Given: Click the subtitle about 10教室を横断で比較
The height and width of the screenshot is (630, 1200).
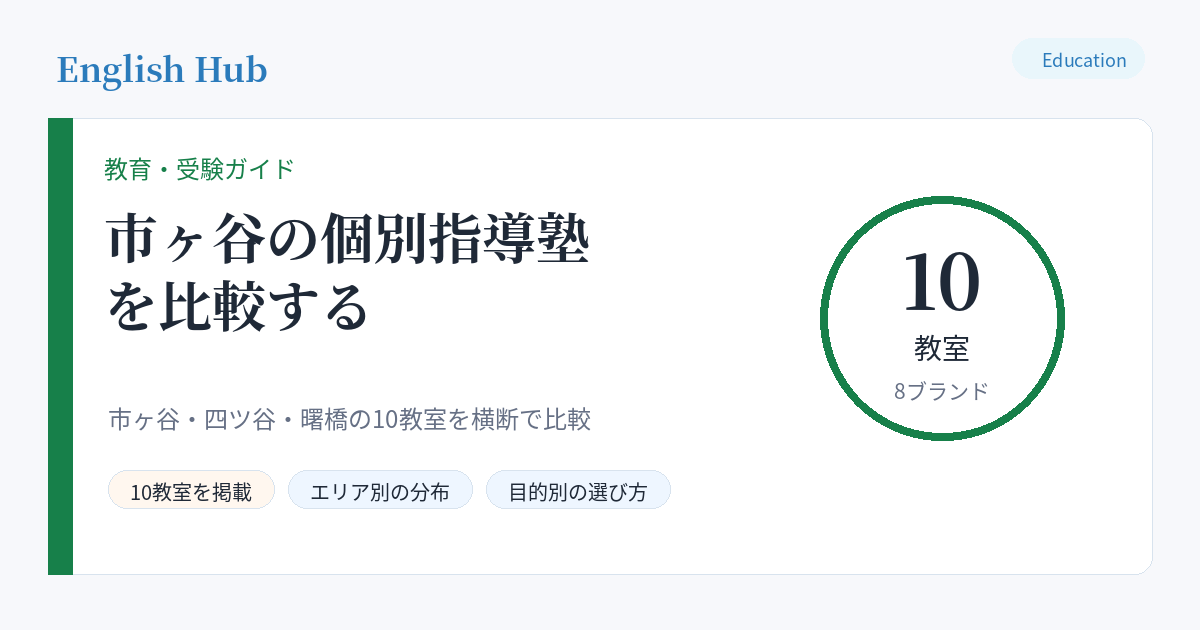Looking at the screenshot, I should tap(349, 419).
